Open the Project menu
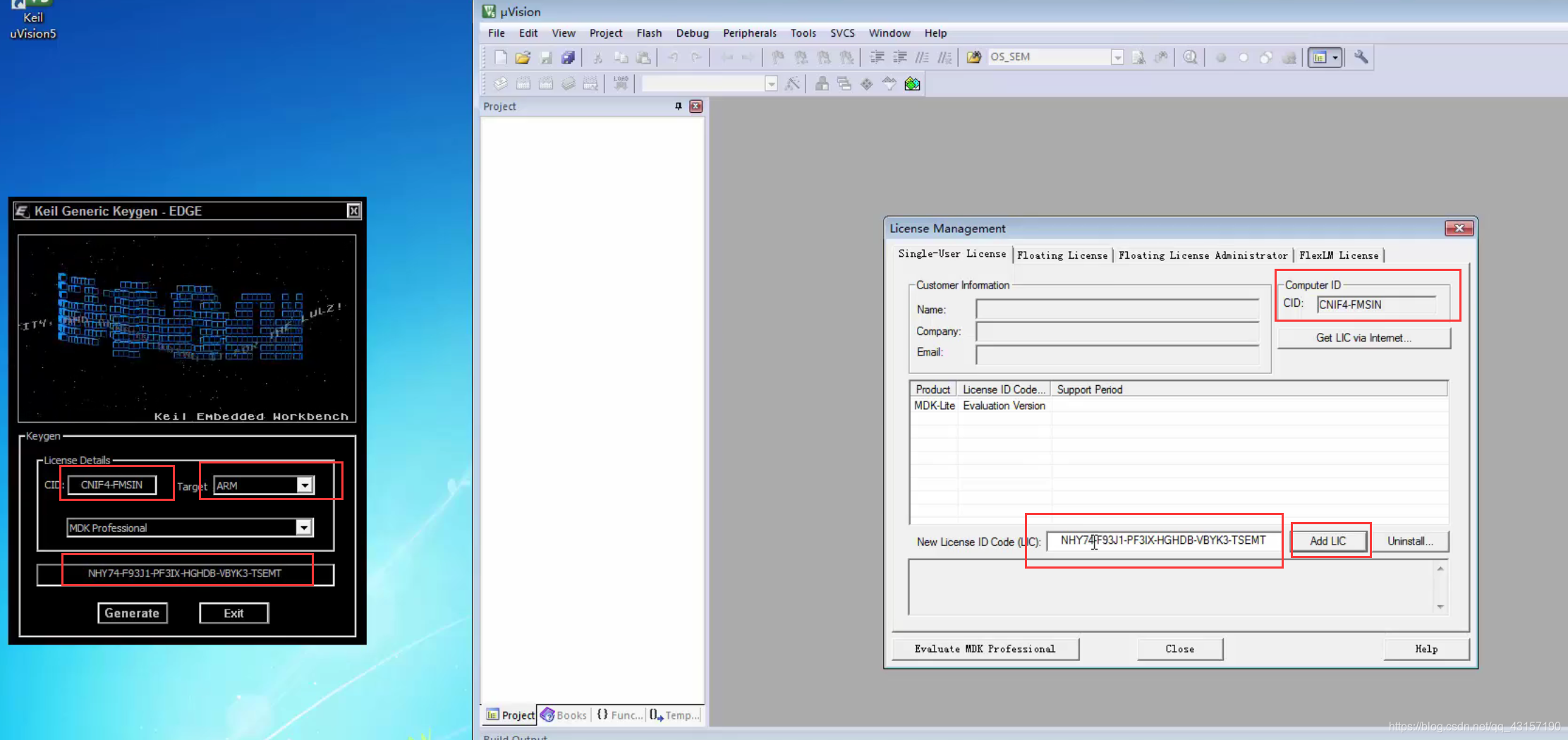 606,33
